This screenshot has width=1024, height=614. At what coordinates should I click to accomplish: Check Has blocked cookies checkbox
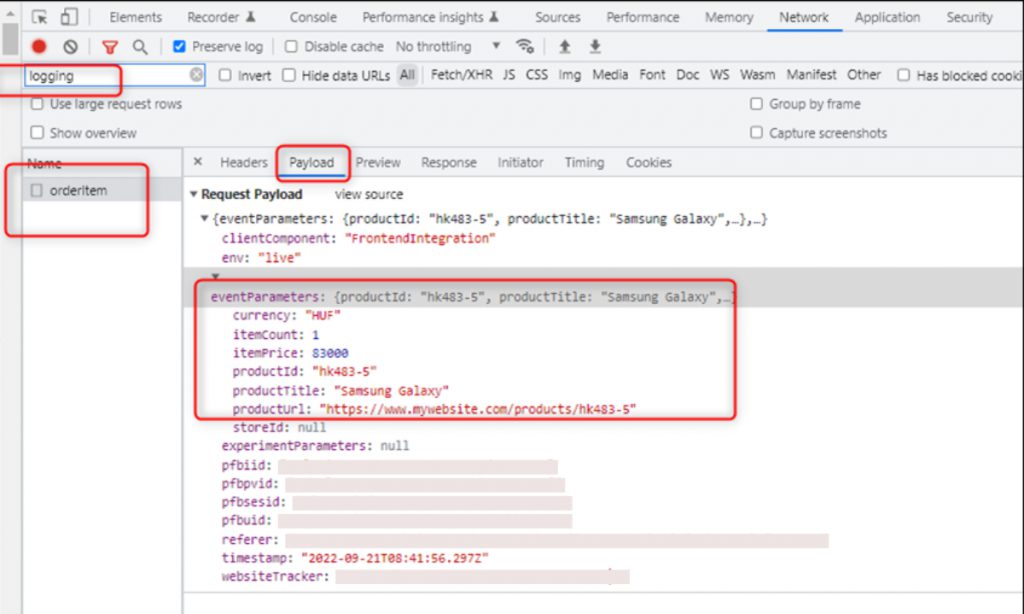903,75
